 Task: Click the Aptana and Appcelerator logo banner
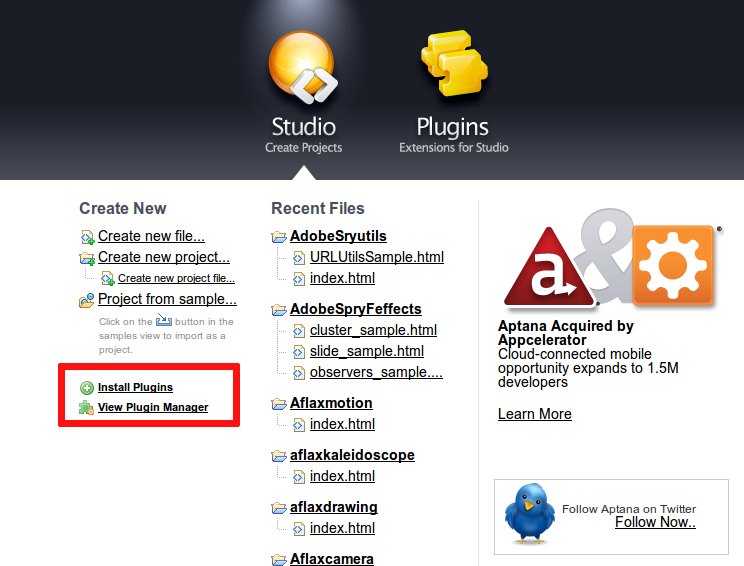(612, 259)
